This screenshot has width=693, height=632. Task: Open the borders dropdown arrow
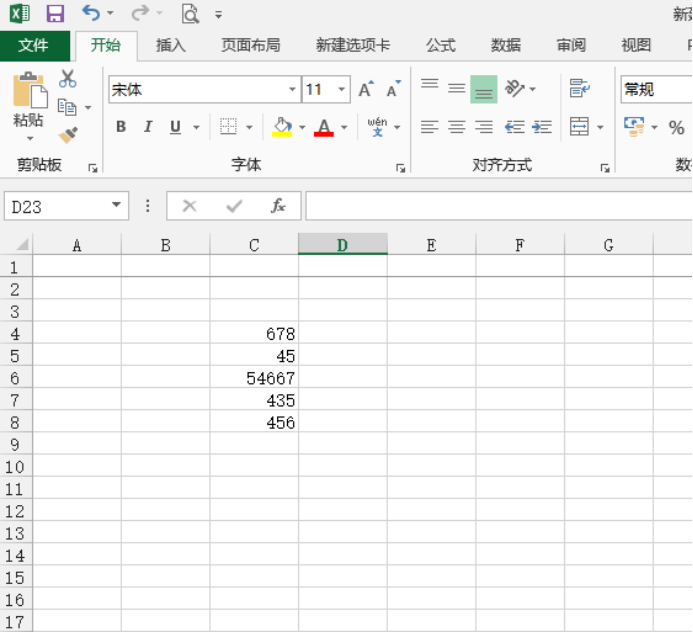pos(249,127)
